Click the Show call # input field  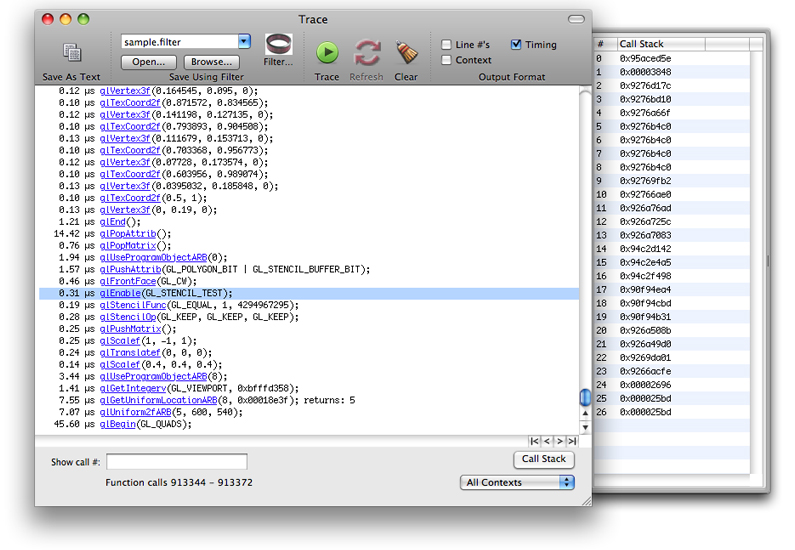177,462
